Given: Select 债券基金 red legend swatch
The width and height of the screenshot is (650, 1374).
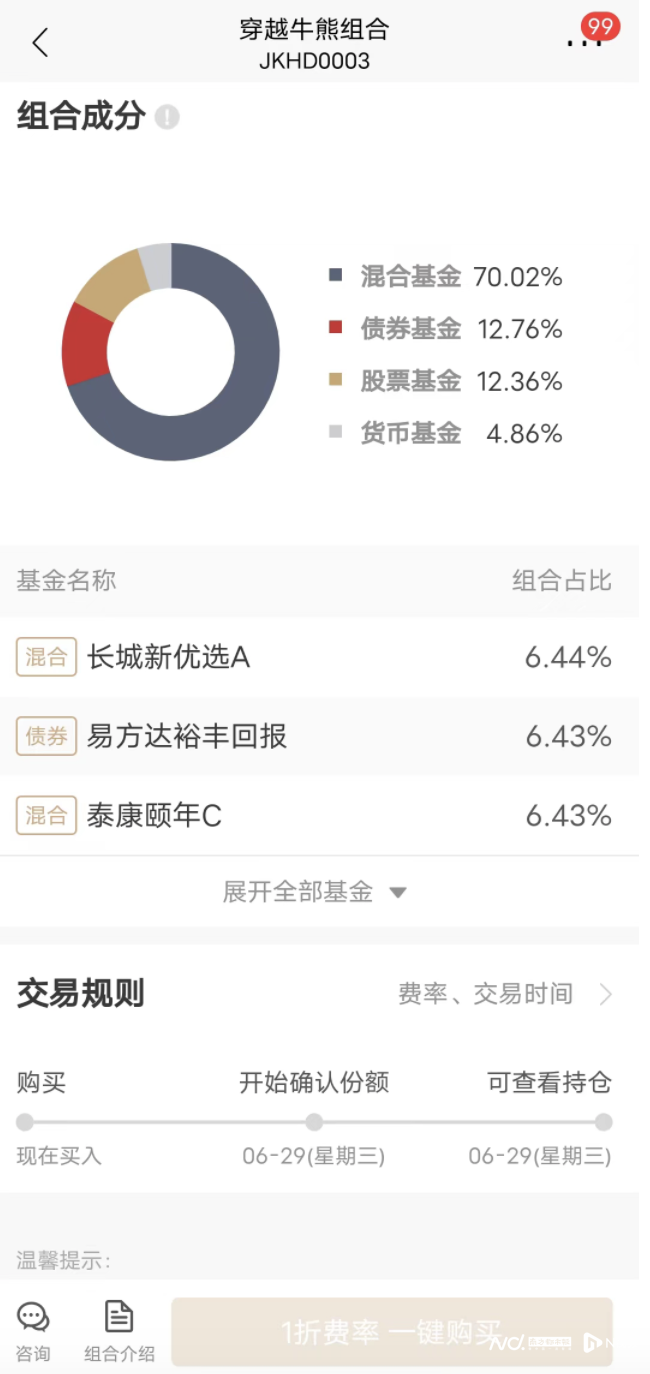Looking at the screenshot, I should [x=335, y=328].
